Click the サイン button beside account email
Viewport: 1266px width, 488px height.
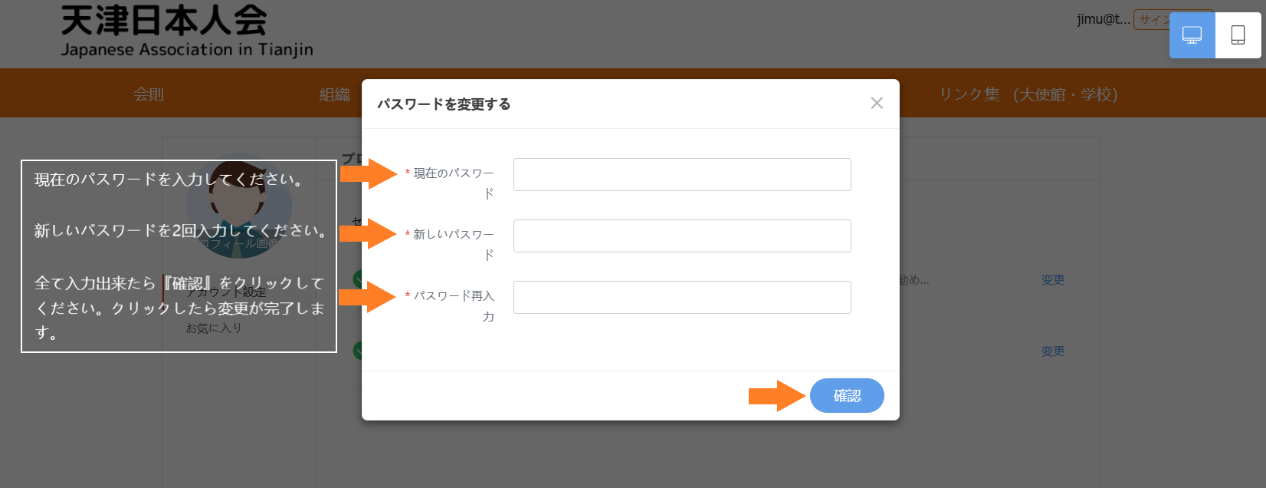tap(1150, 19)
